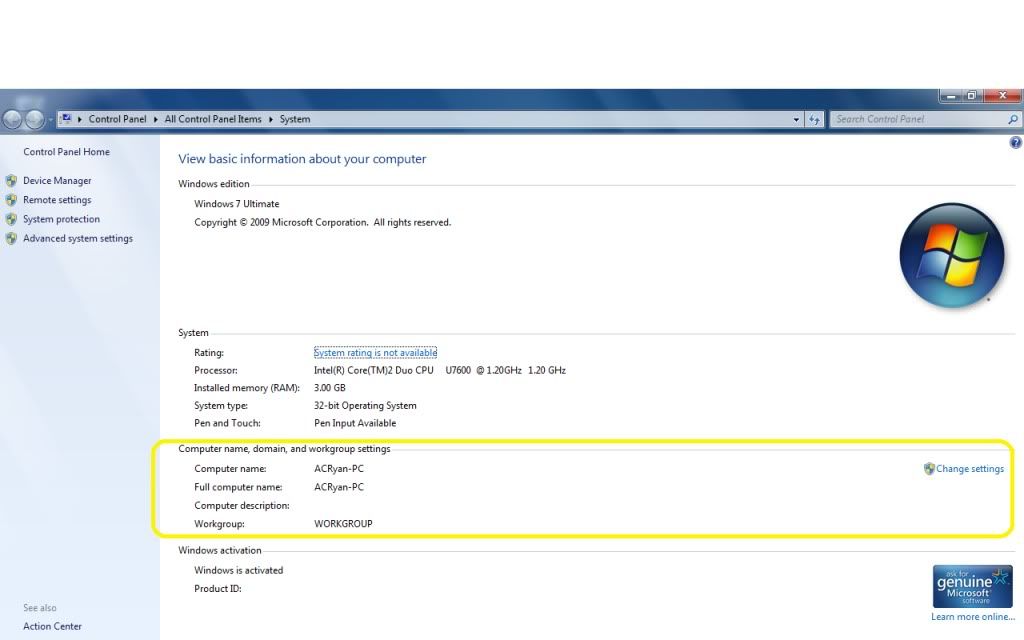Click the computer icon in the address bar

point(66,119)
